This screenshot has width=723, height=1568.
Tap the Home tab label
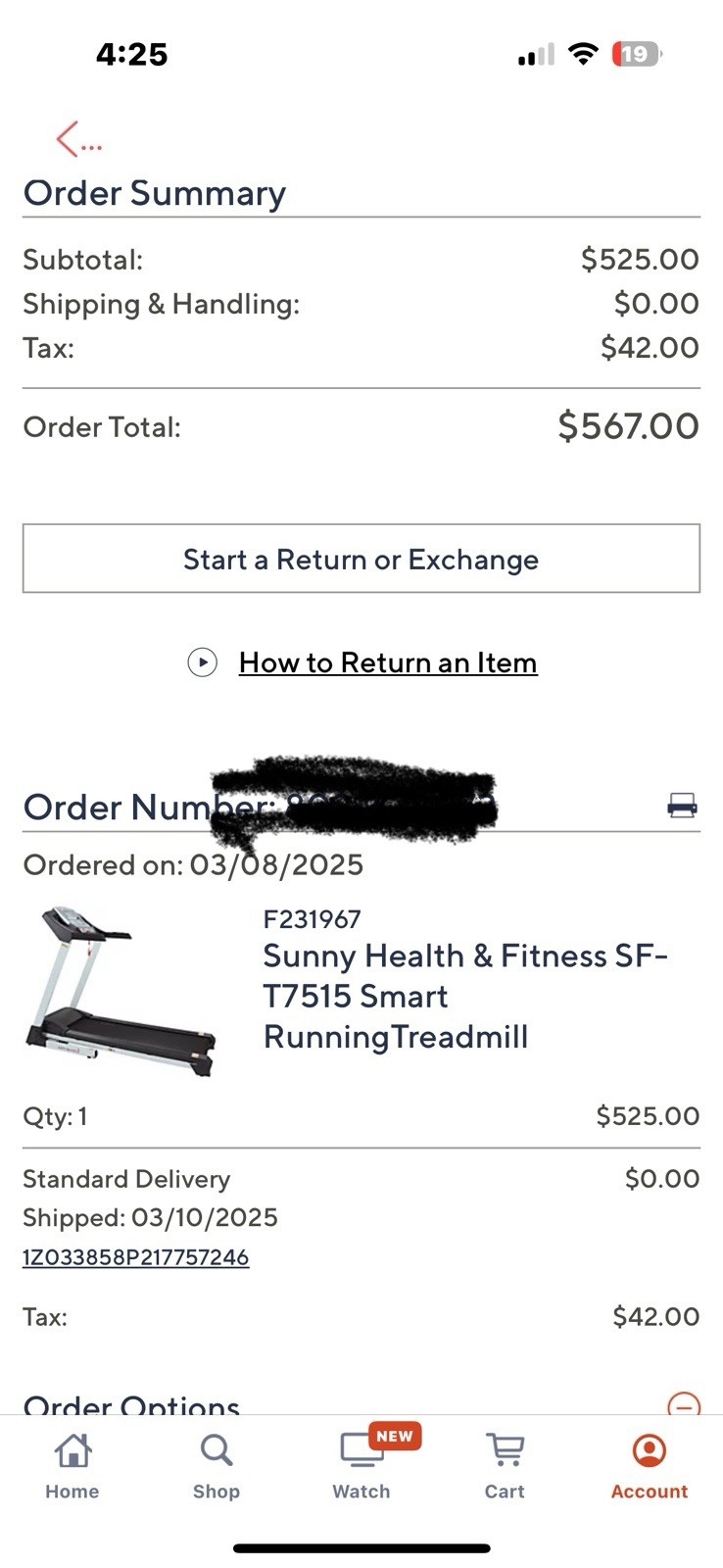(72, 1492)
